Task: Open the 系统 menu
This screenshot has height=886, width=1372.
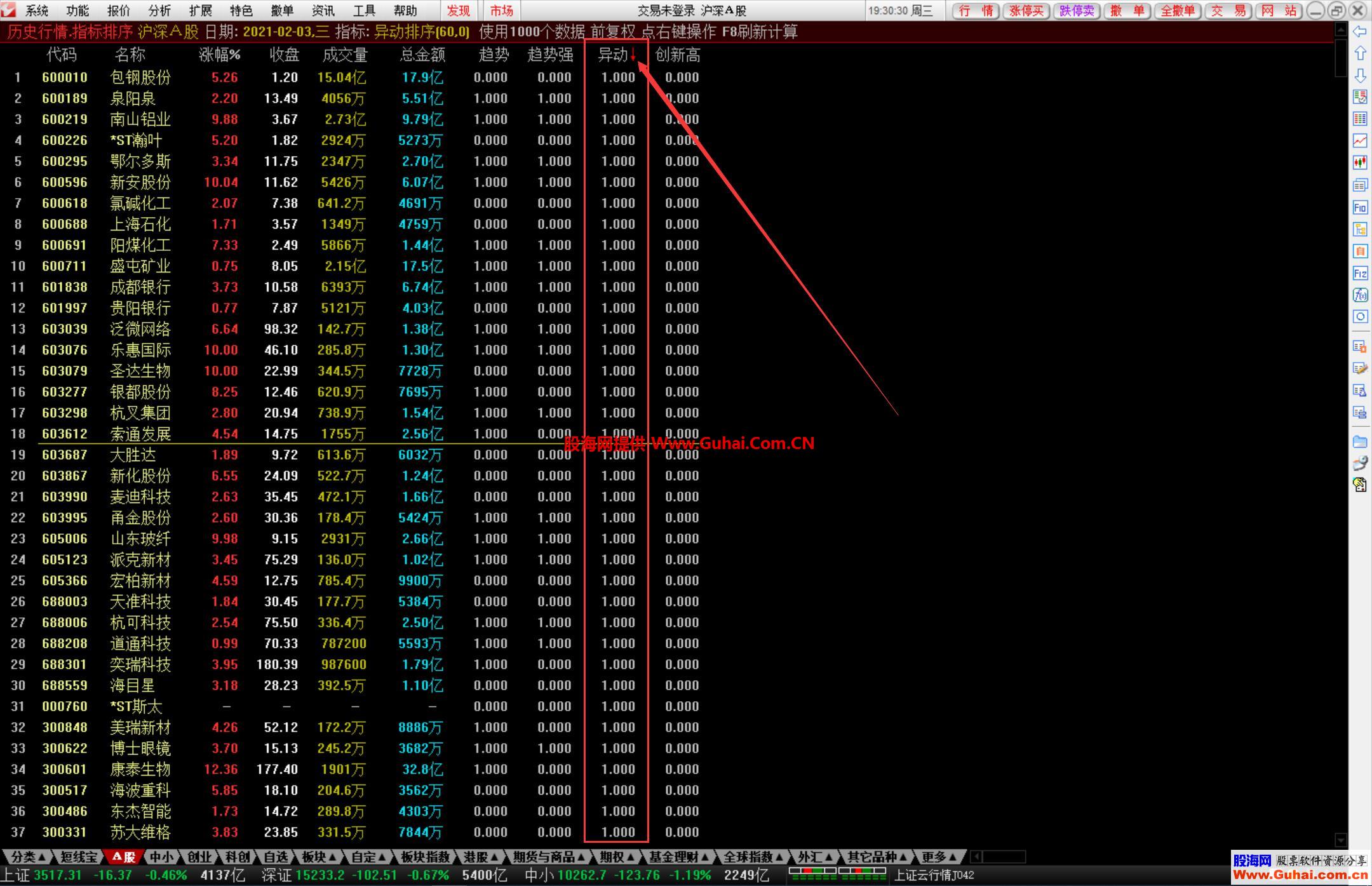Action: pos(37,10)
